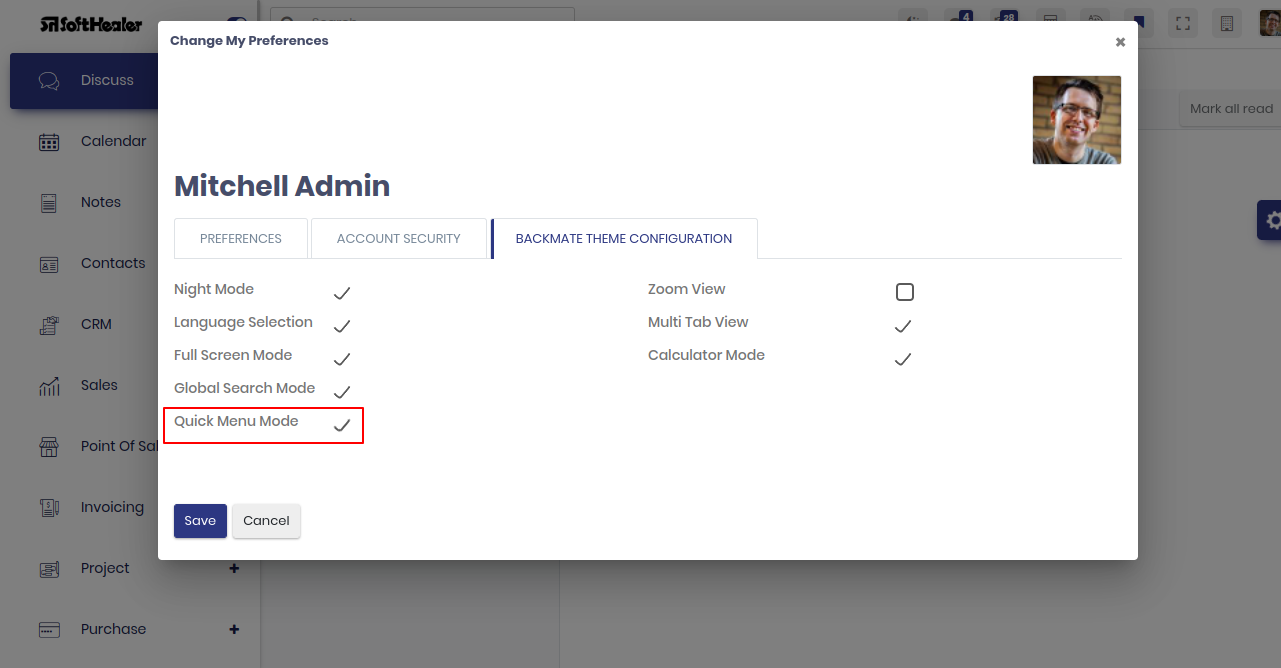This screenshot has width=1281, height=668.
Task: Click Mitchell Admin's profile photo
Action: [1077, 120]
